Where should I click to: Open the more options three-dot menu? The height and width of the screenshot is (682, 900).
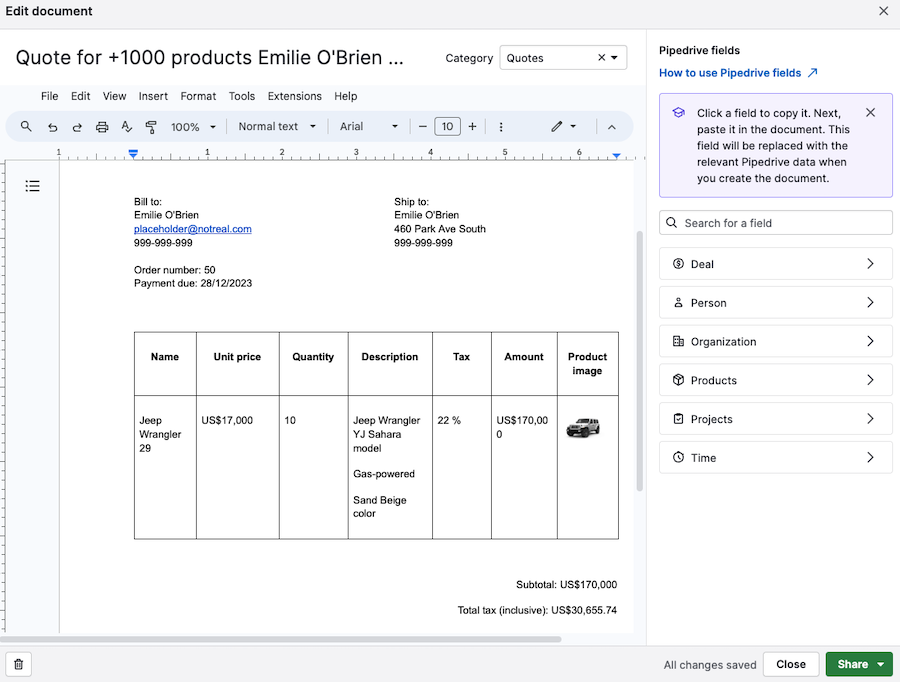click(501, 127)
